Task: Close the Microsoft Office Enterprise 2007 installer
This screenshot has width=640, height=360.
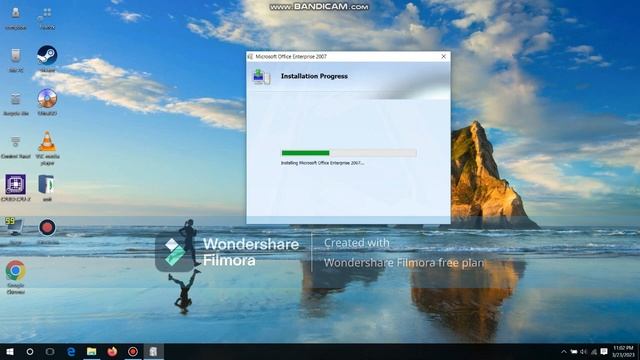Action: click(x=444, y=57)
